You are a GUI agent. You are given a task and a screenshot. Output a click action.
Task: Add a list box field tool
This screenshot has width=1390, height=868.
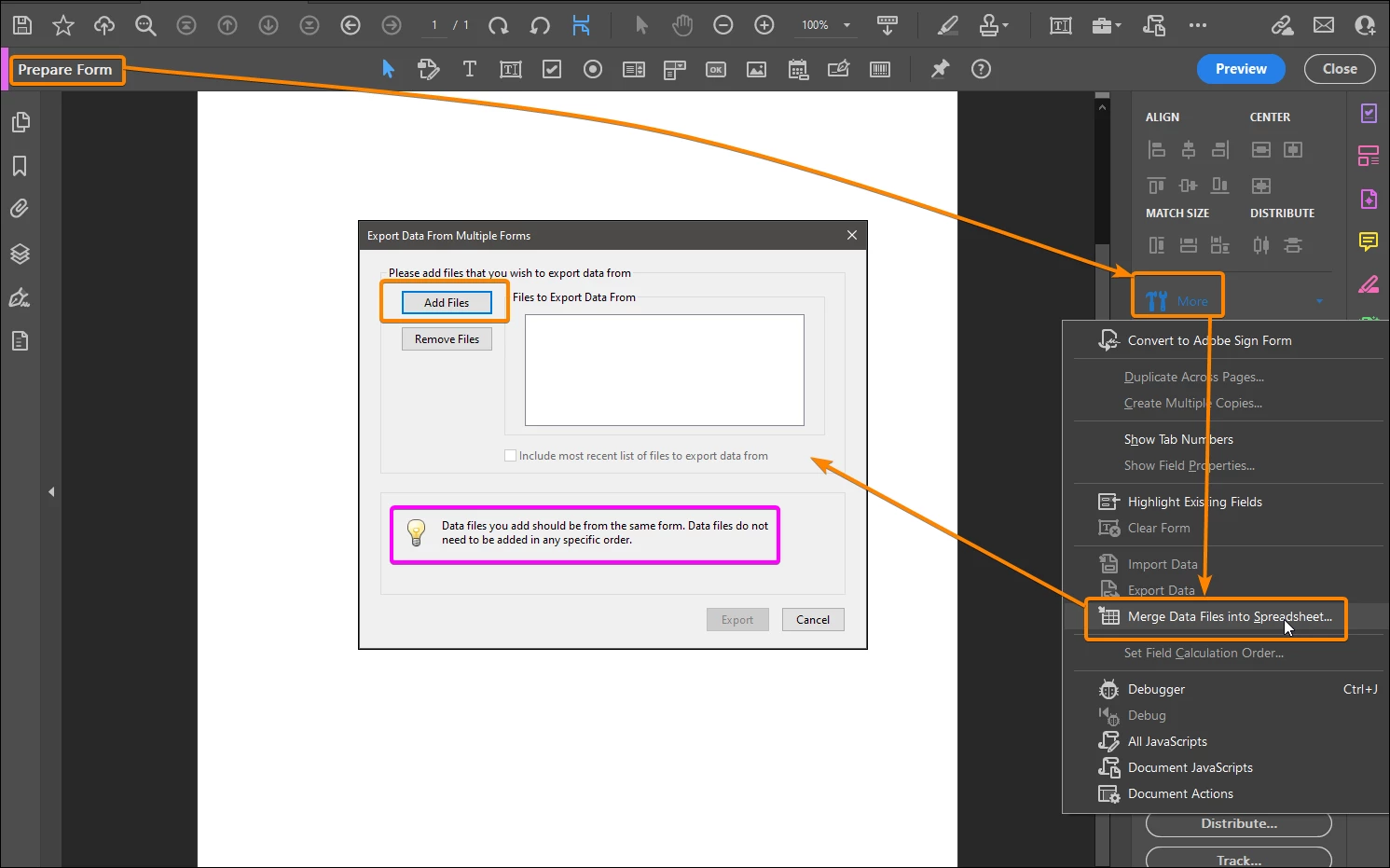634,69
